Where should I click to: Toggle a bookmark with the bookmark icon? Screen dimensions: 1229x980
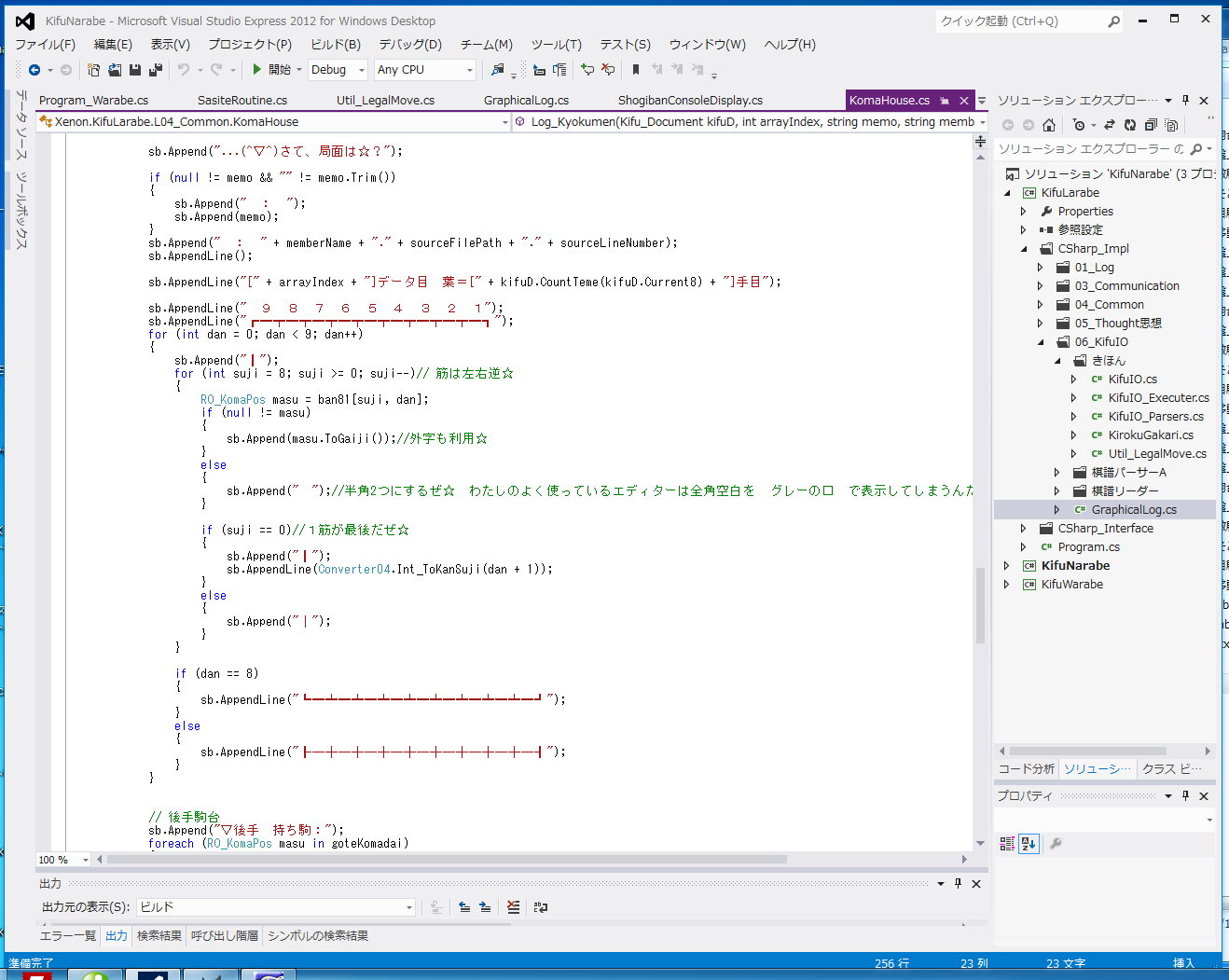pos(636,70)
